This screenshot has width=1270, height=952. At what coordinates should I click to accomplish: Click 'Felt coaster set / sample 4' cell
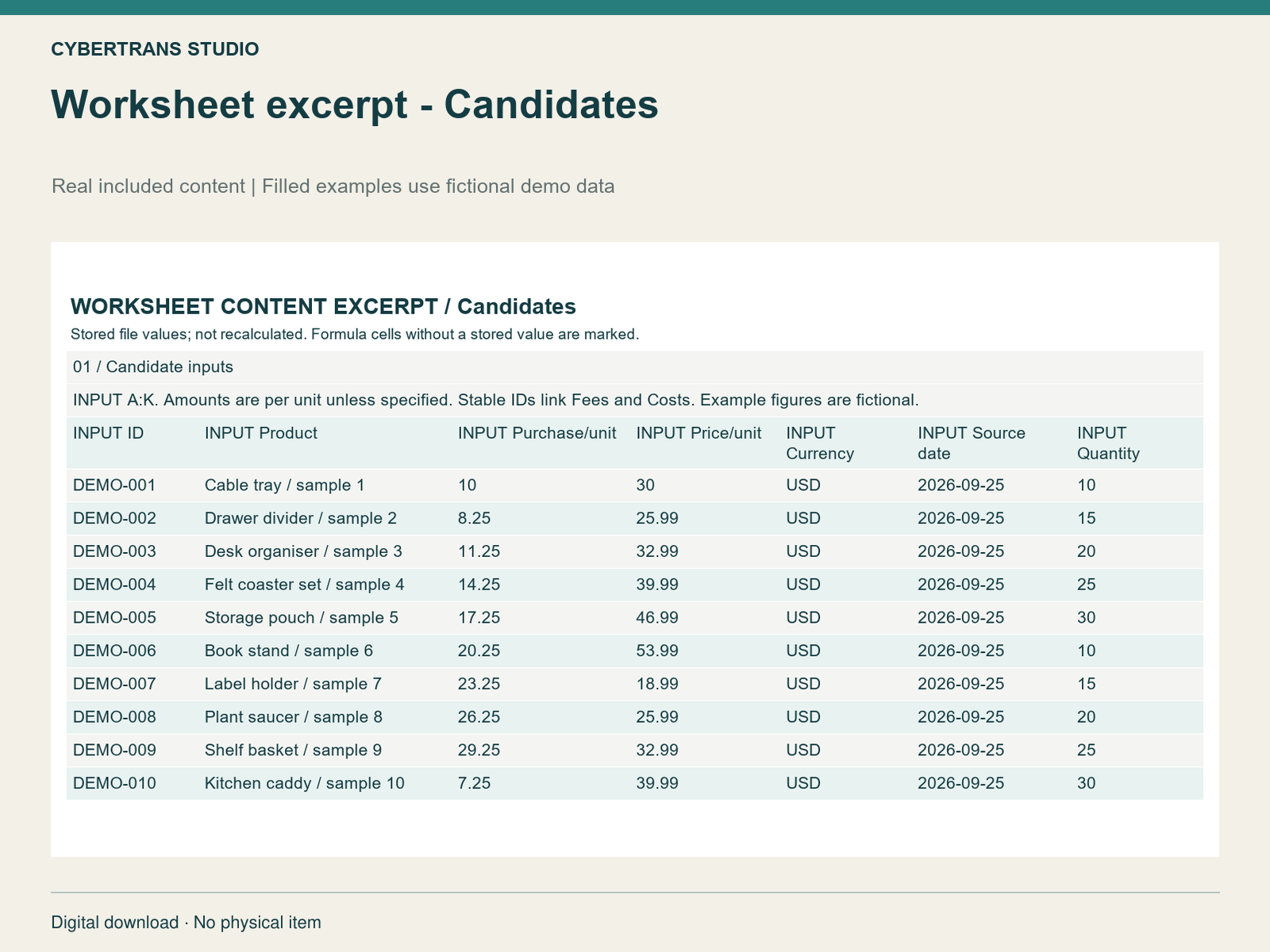[x=305, y=585]
